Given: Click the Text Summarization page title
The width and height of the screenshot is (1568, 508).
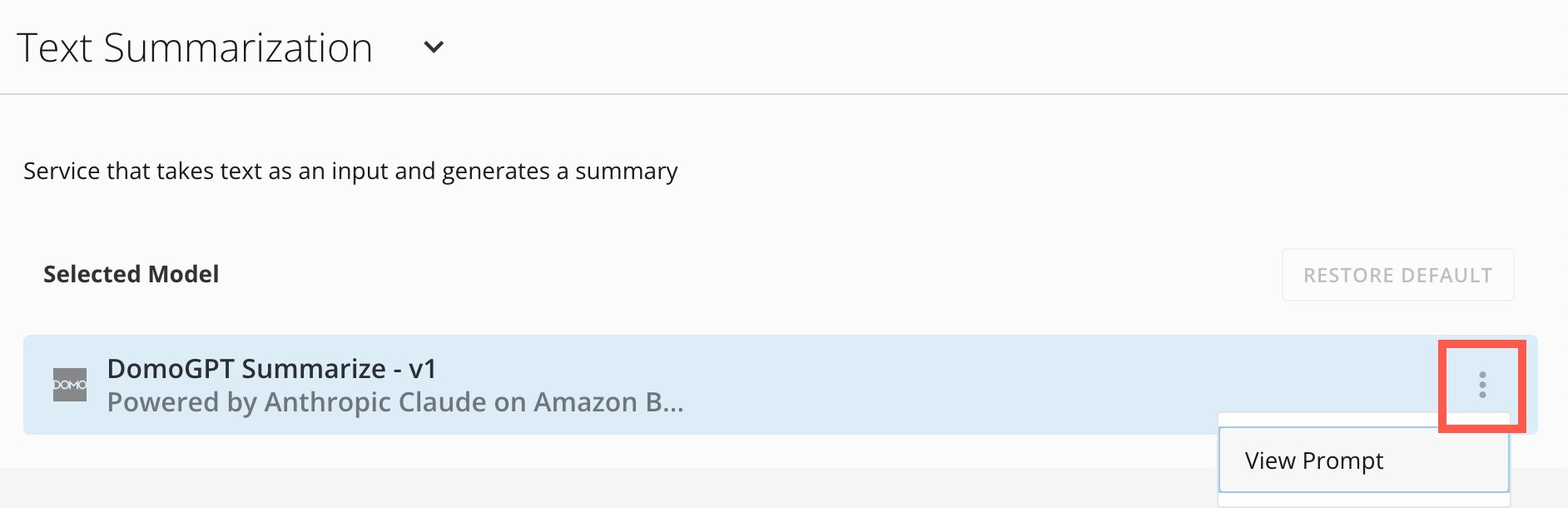Looking at the screenshot, I should click(195, 47).
